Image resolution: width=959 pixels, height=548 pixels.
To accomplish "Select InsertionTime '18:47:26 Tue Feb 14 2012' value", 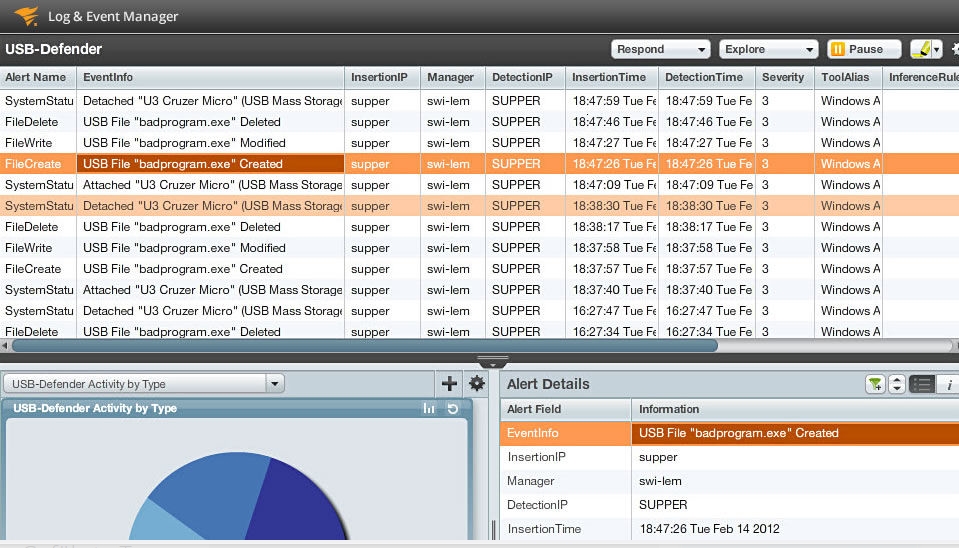I will [x=709, y=528].
